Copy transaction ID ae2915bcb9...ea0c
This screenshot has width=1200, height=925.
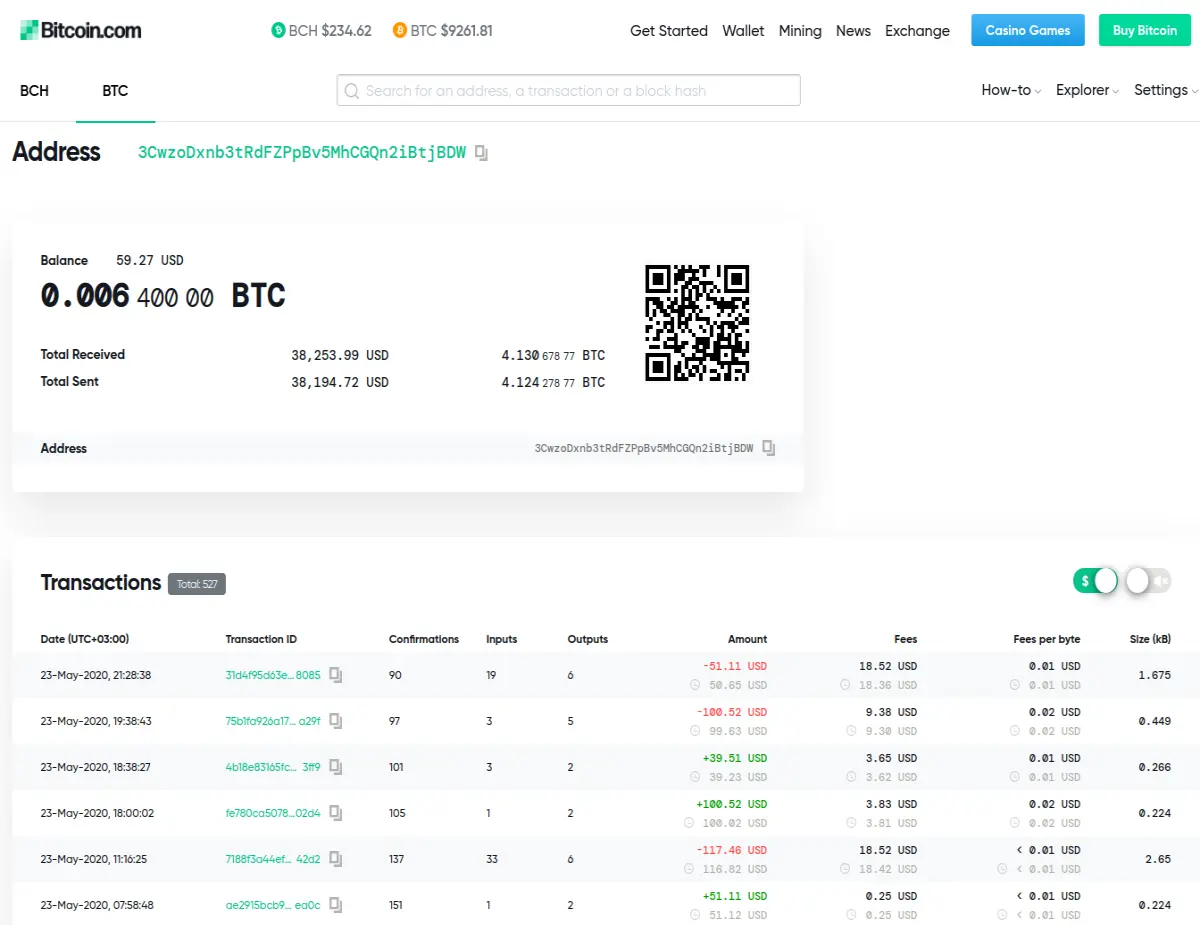336,905
